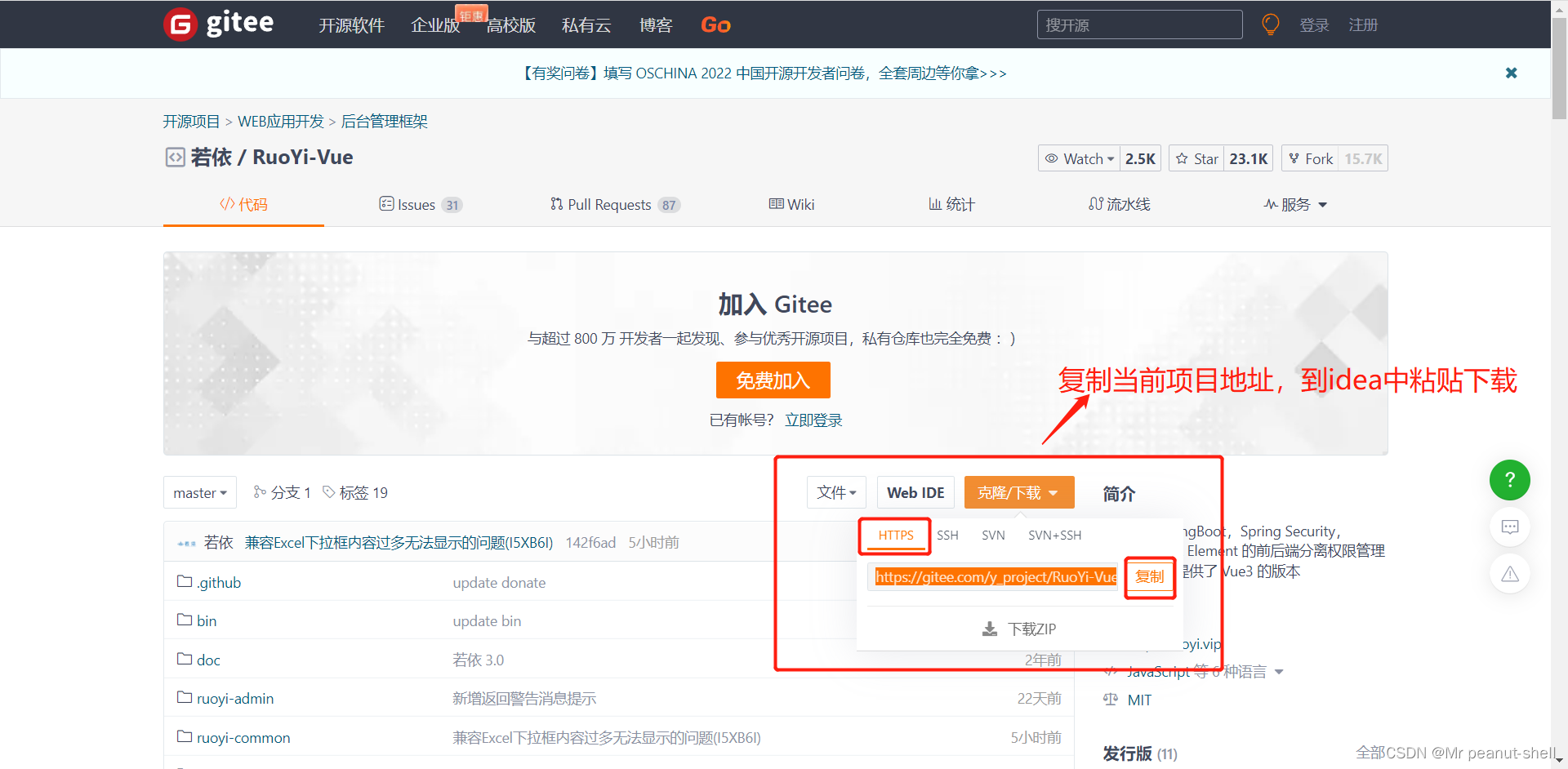Click the update donate commit message
The height and width of the screenshot is (769, 1568).
pos(499,582)
